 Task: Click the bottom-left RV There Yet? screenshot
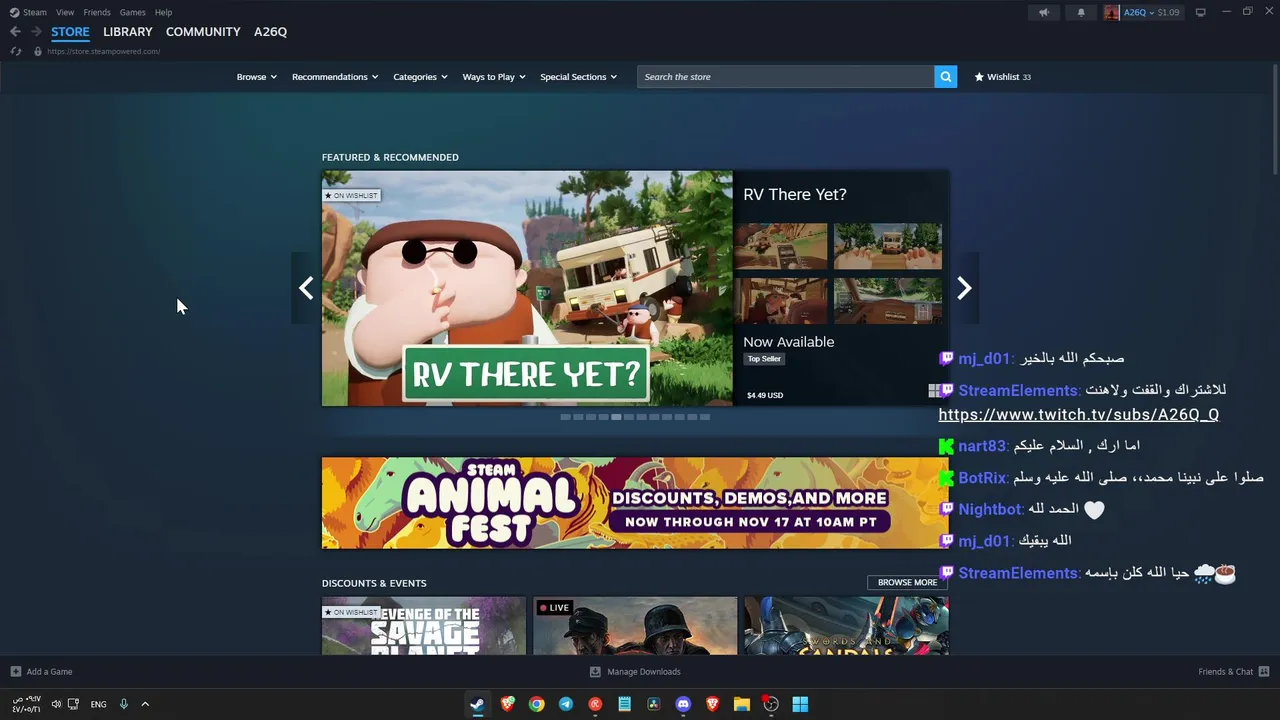pyautogui.click(x=781, y=300)
